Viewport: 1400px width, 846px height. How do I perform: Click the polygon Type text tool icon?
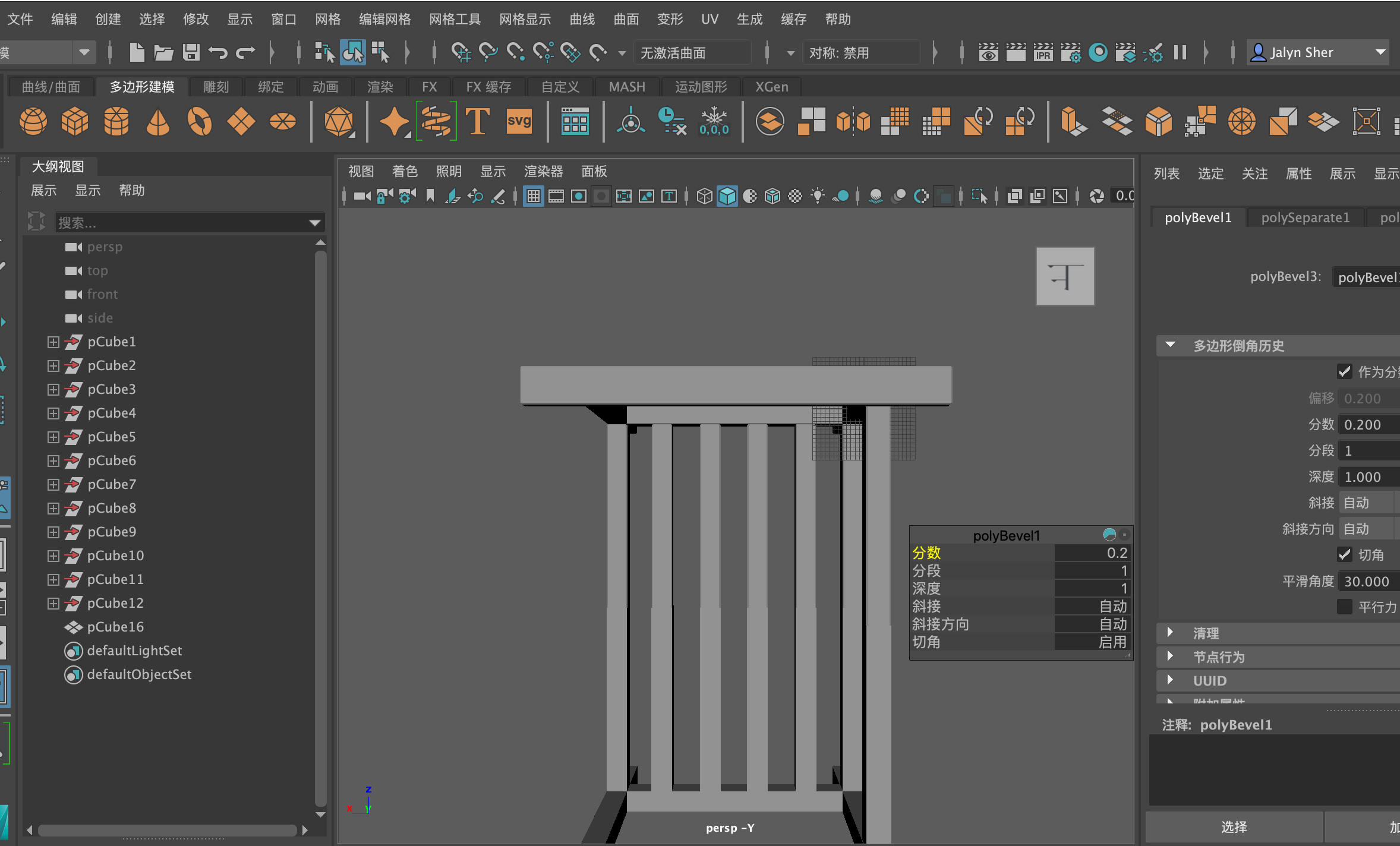coord(477,121)
